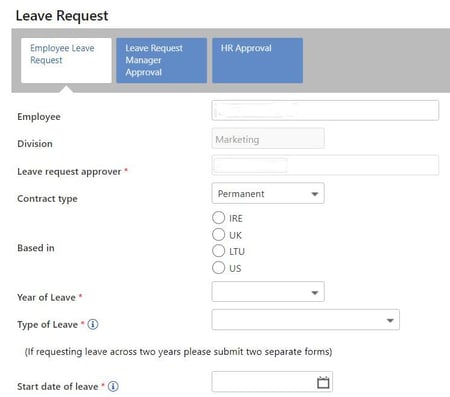Click the Employee name input field
This screenshot has height=397, width=450.
[x=325, y=110]
